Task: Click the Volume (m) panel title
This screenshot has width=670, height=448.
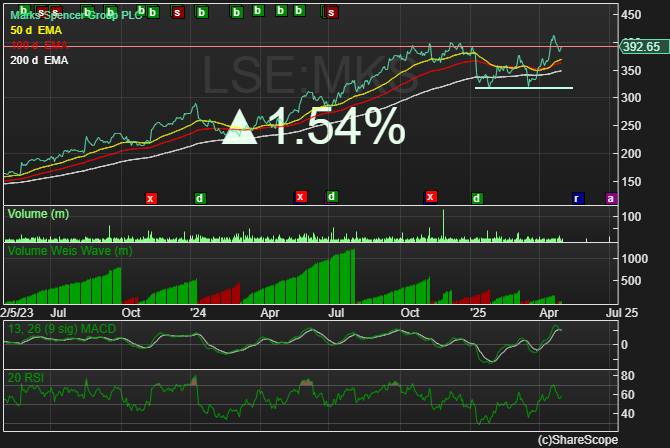Action: point(38,214)
